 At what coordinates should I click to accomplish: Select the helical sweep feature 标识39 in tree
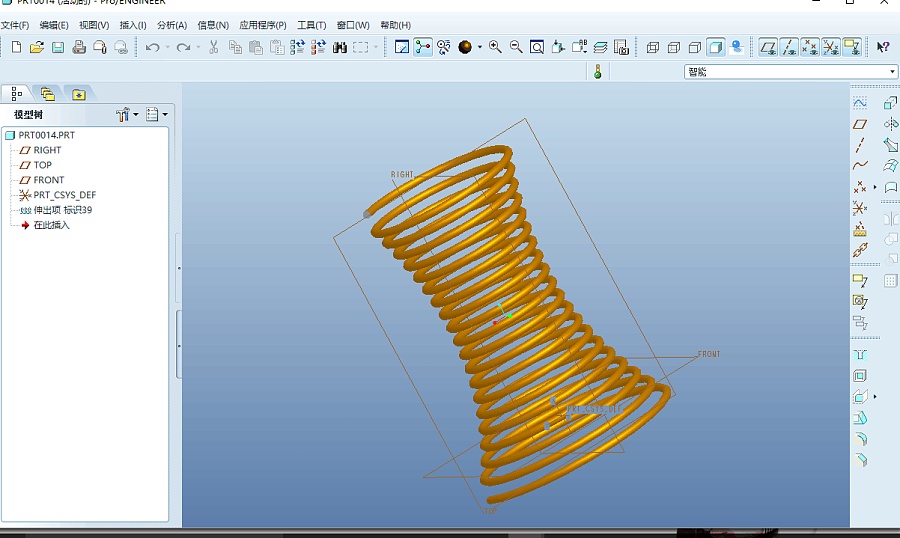tap(63, 210)
